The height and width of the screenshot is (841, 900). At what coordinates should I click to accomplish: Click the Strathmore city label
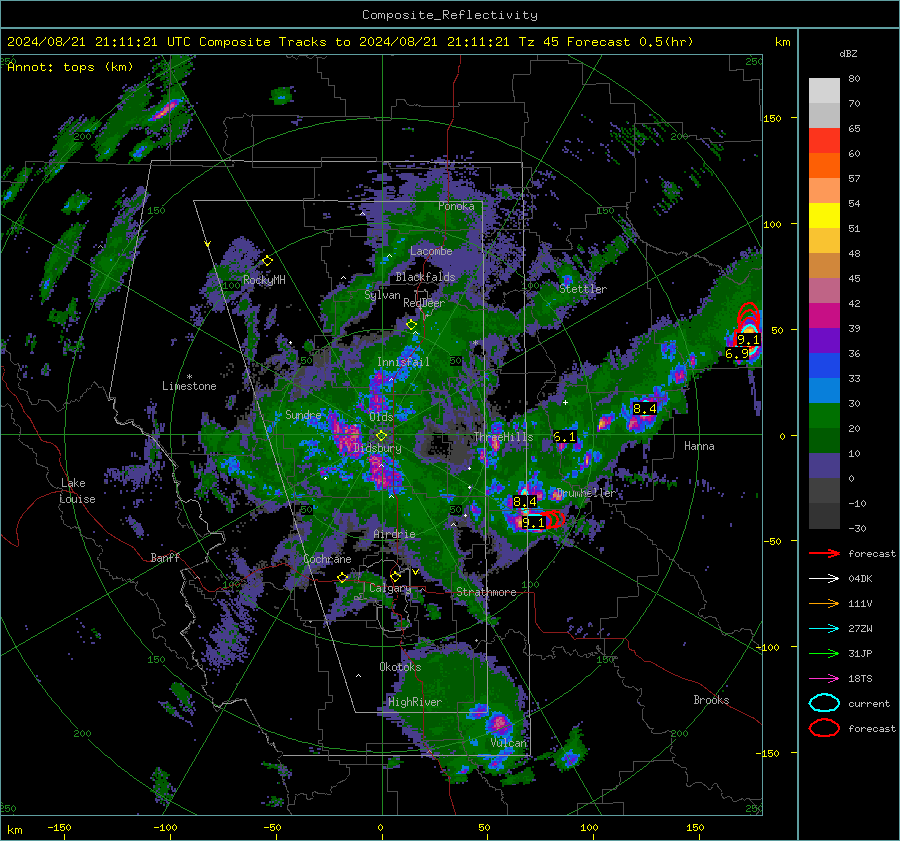click(486, 592)
